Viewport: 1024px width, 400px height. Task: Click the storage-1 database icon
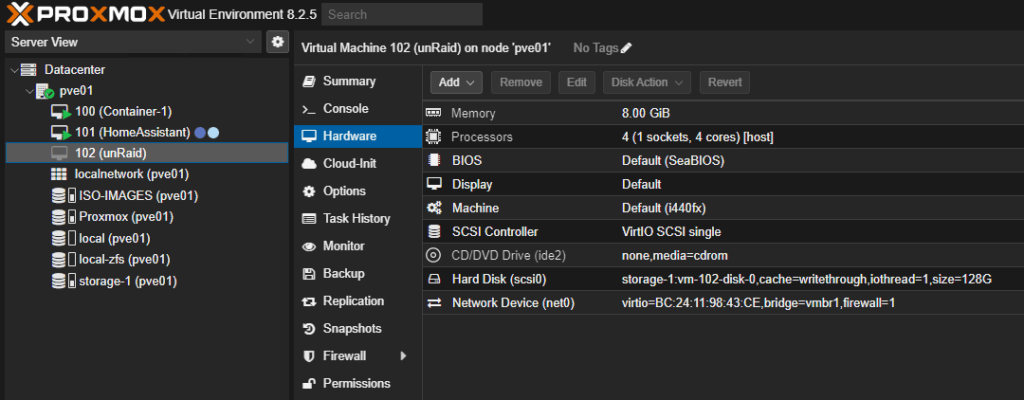click(63, 281)
